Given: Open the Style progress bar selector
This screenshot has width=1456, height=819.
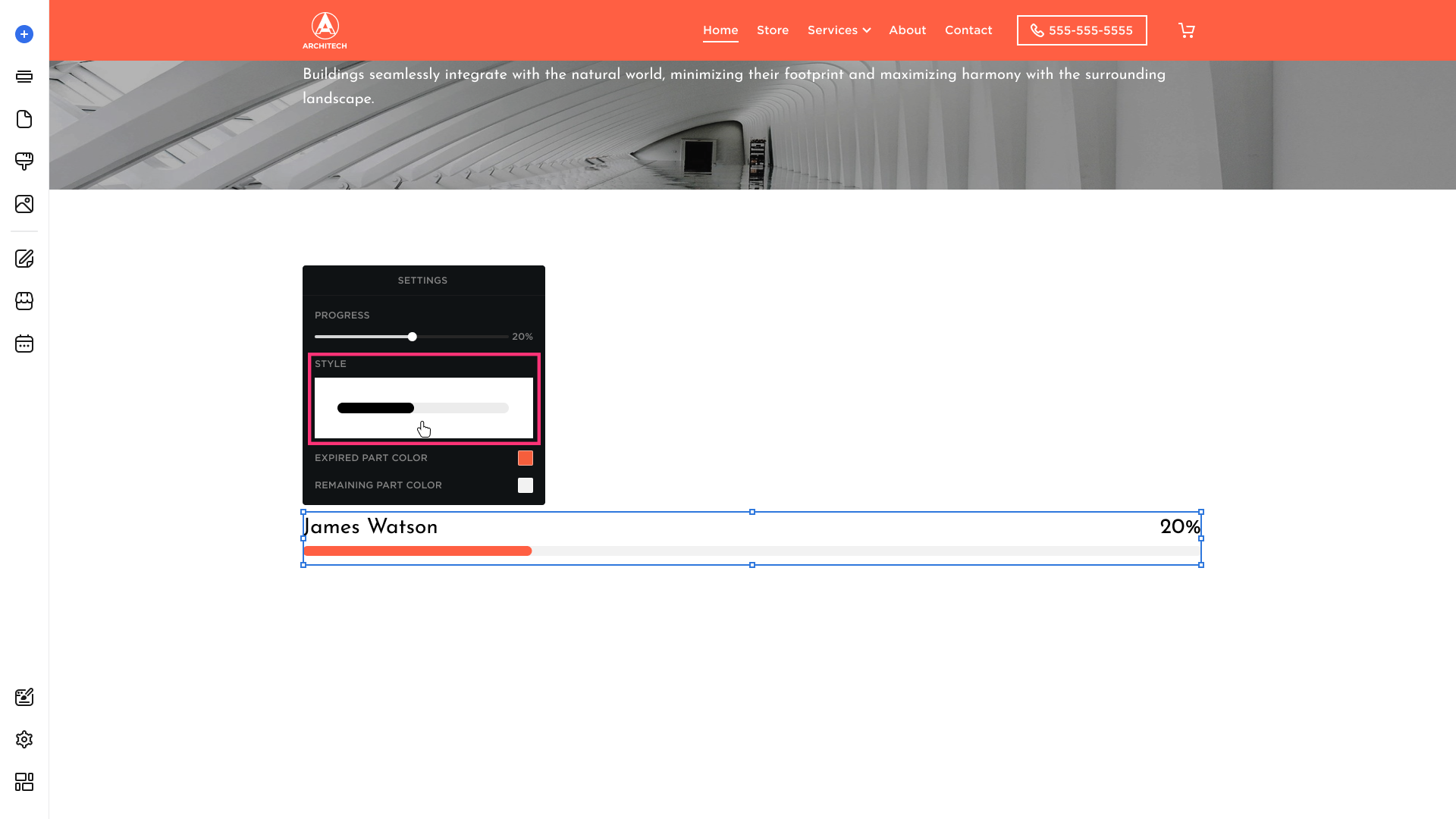Looking at the screenshot, I should (x=423, y=408).
